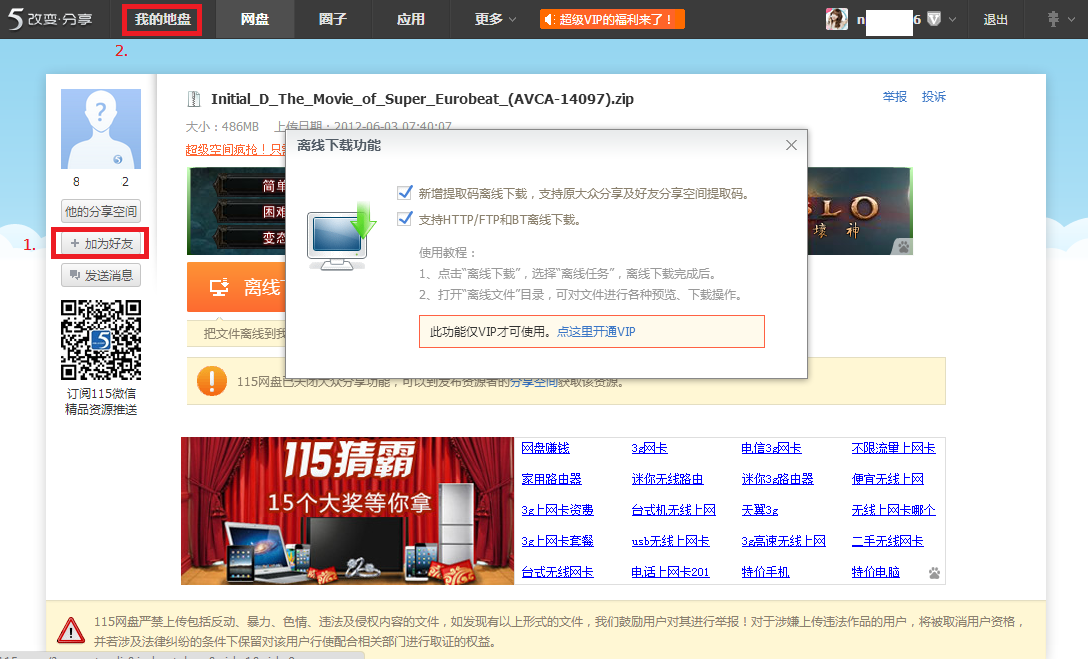Click the 超级空间疯抢 promo link

point(236,149)
